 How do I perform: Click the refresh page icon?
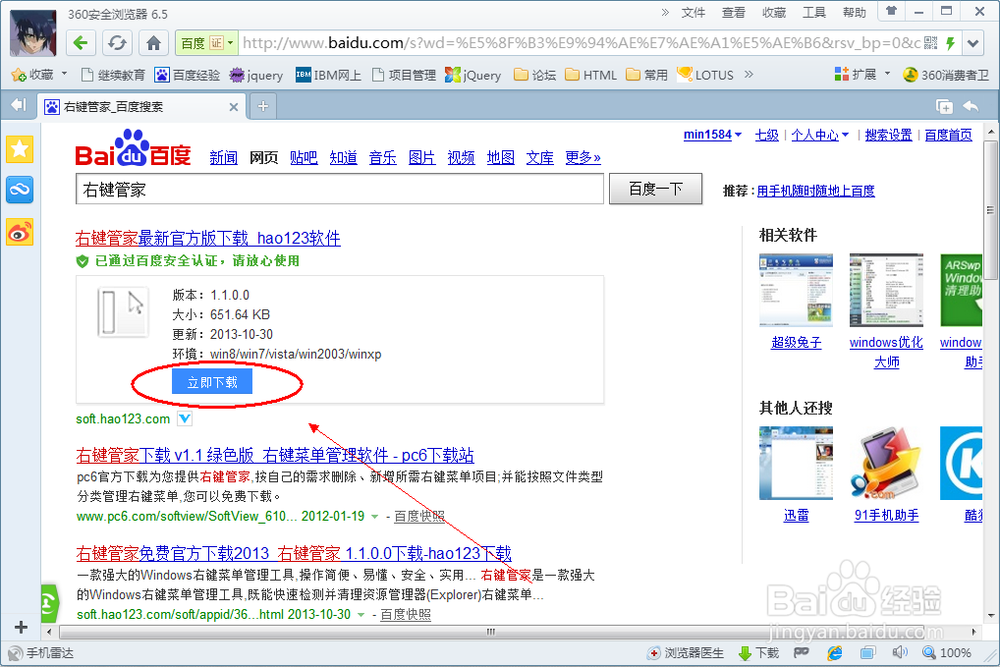pyautogui.click(x=117, y=43)
